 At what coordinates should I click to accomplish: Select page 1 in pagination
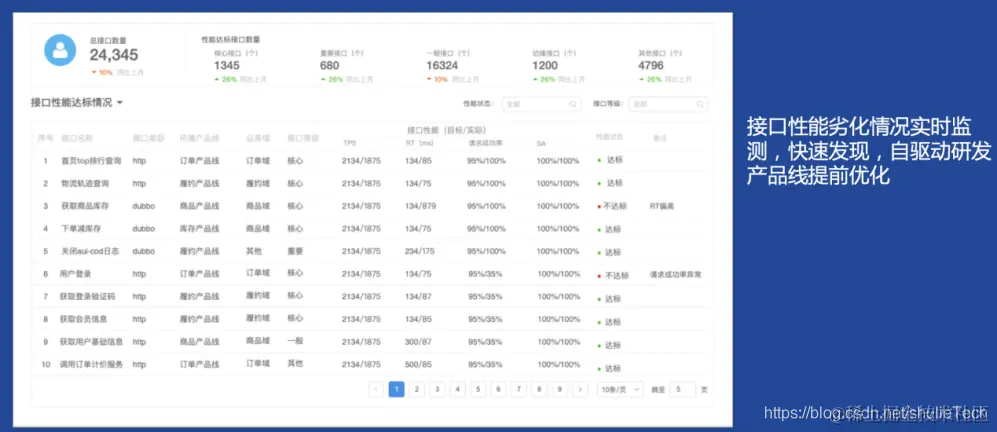tap(396, 389)
